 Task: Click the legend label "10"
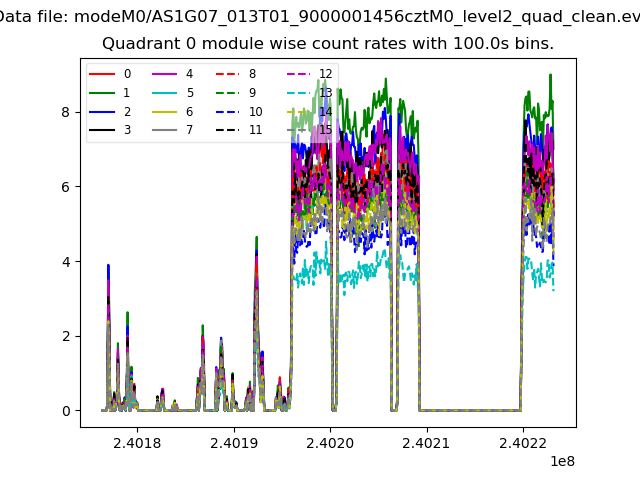(x=255, y=111)
